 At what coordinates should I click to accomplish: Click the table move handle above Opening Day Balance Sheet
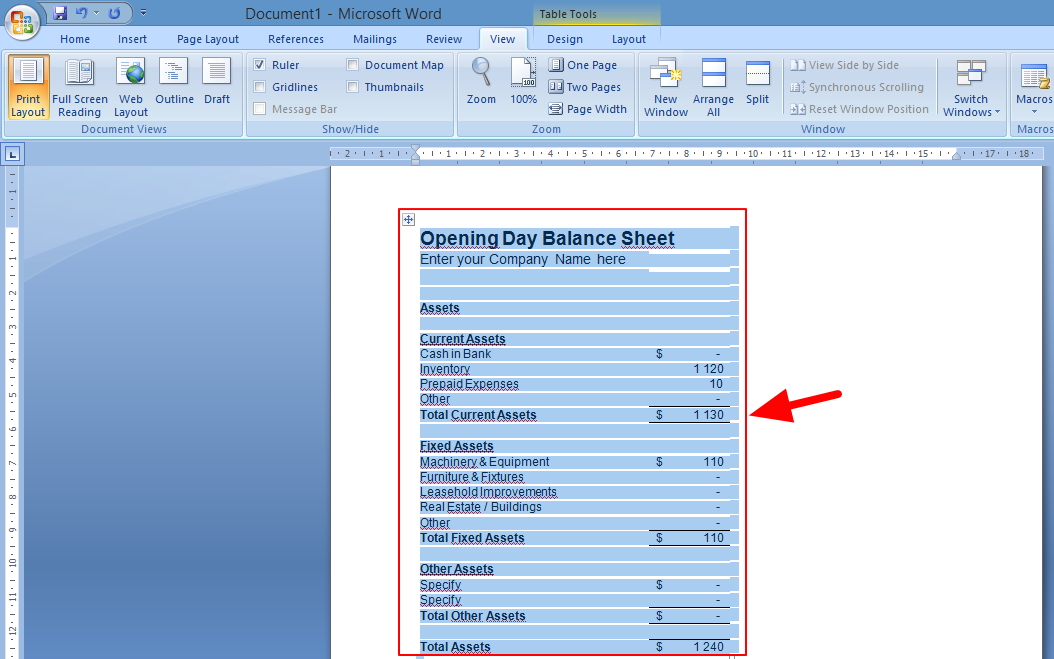coord(408,219)
